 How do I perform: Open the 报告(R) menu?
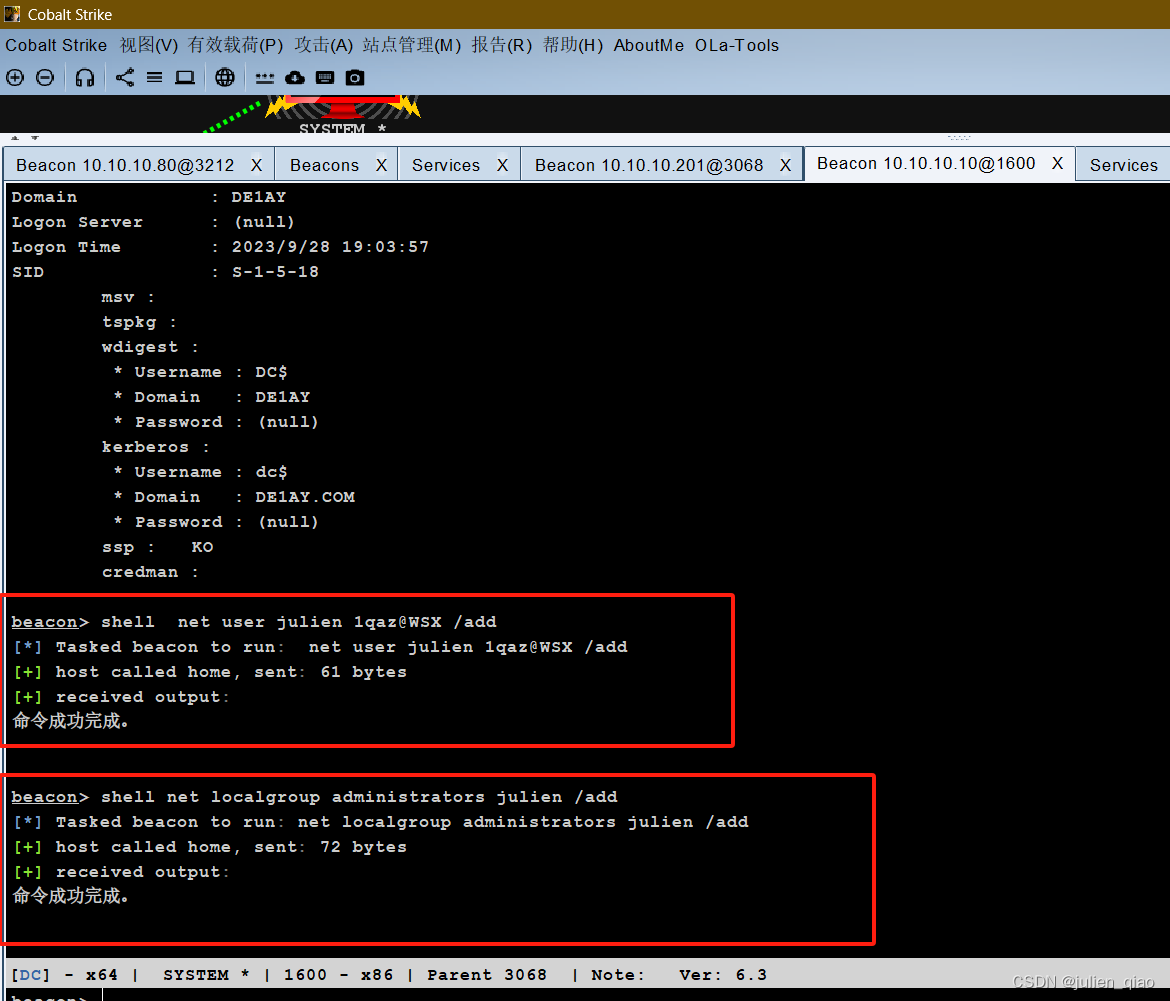(x=501, y=46)
